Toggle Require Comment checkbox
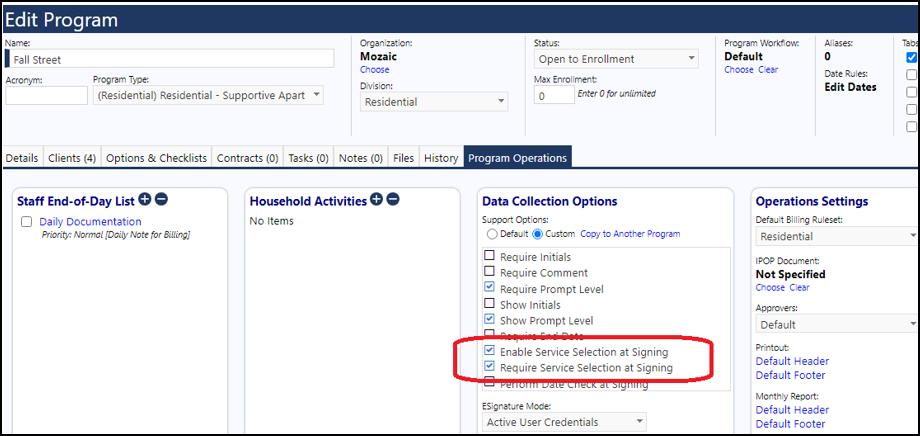The width and height of the screenshot is (920, 436). click(x=489, y=271)
